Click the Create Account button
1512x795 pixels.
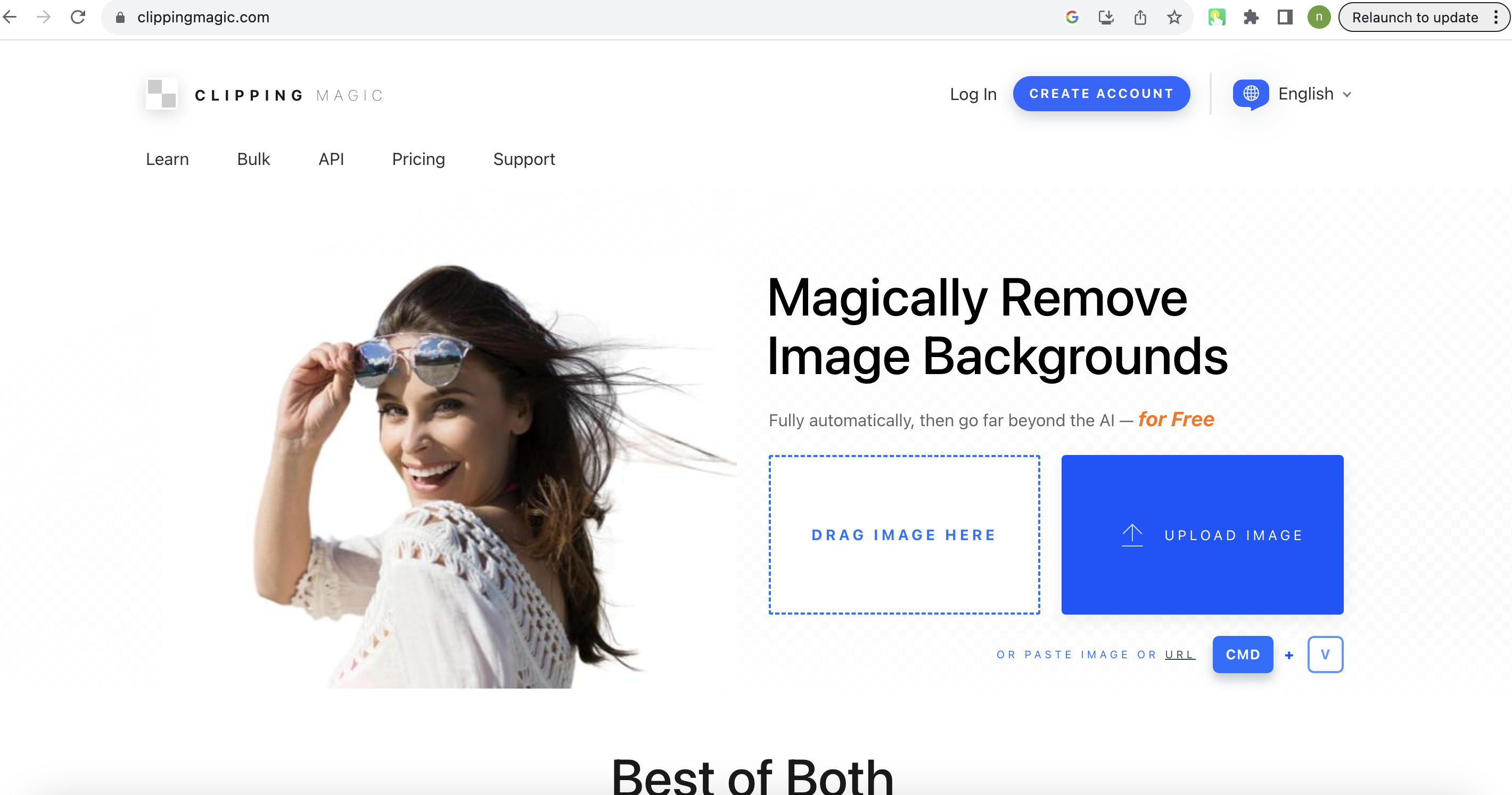[1101, 93]
